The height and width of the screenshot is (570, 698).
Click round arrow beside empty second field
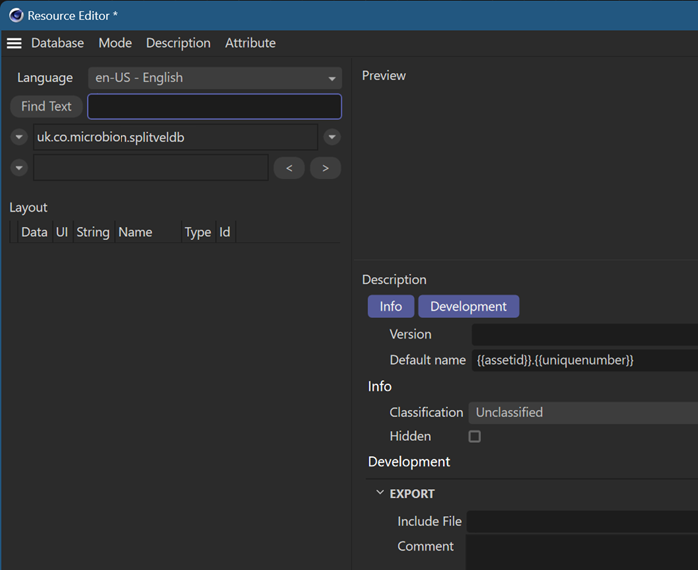pos(19,168)
